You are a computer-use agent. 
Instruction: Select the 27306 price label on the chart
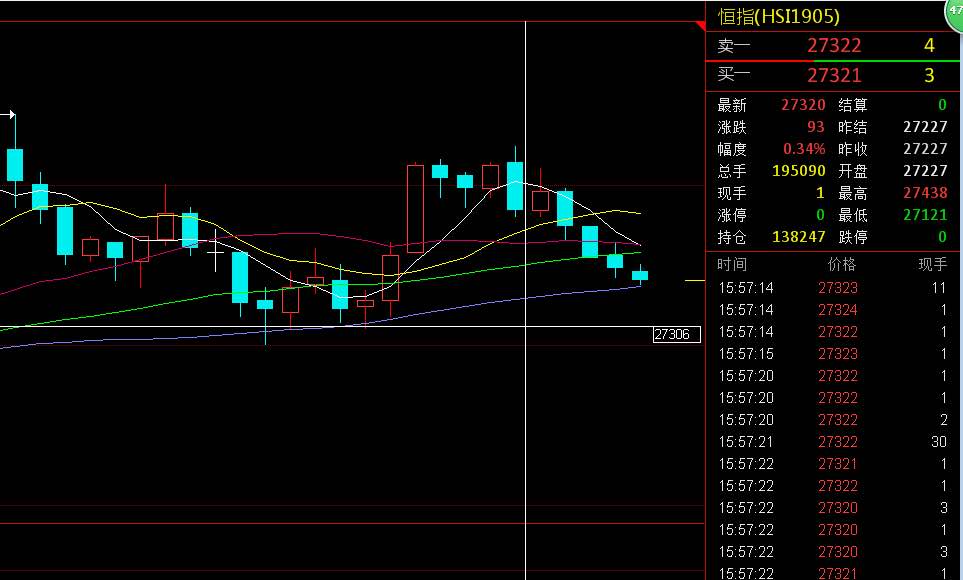tap(676, 334)
